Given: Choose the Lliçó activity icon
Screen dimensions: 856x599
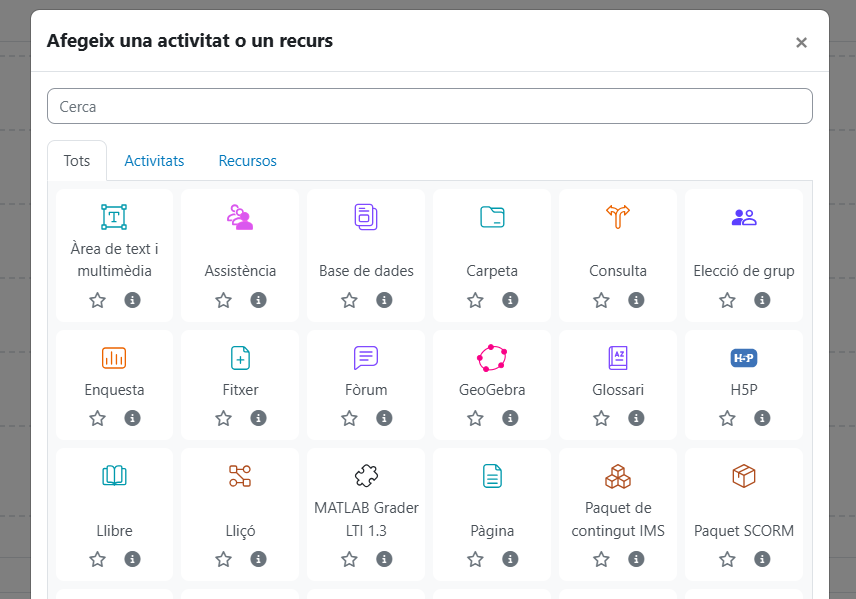Looking at the screenshot, I should click(240, 476).
